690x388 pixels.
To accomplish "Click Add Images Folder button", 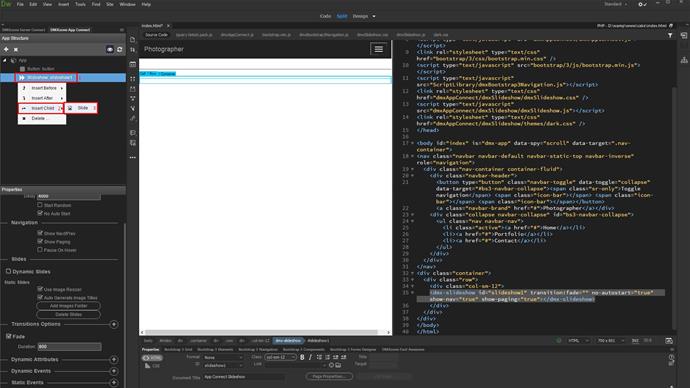I will pos(68,306).
